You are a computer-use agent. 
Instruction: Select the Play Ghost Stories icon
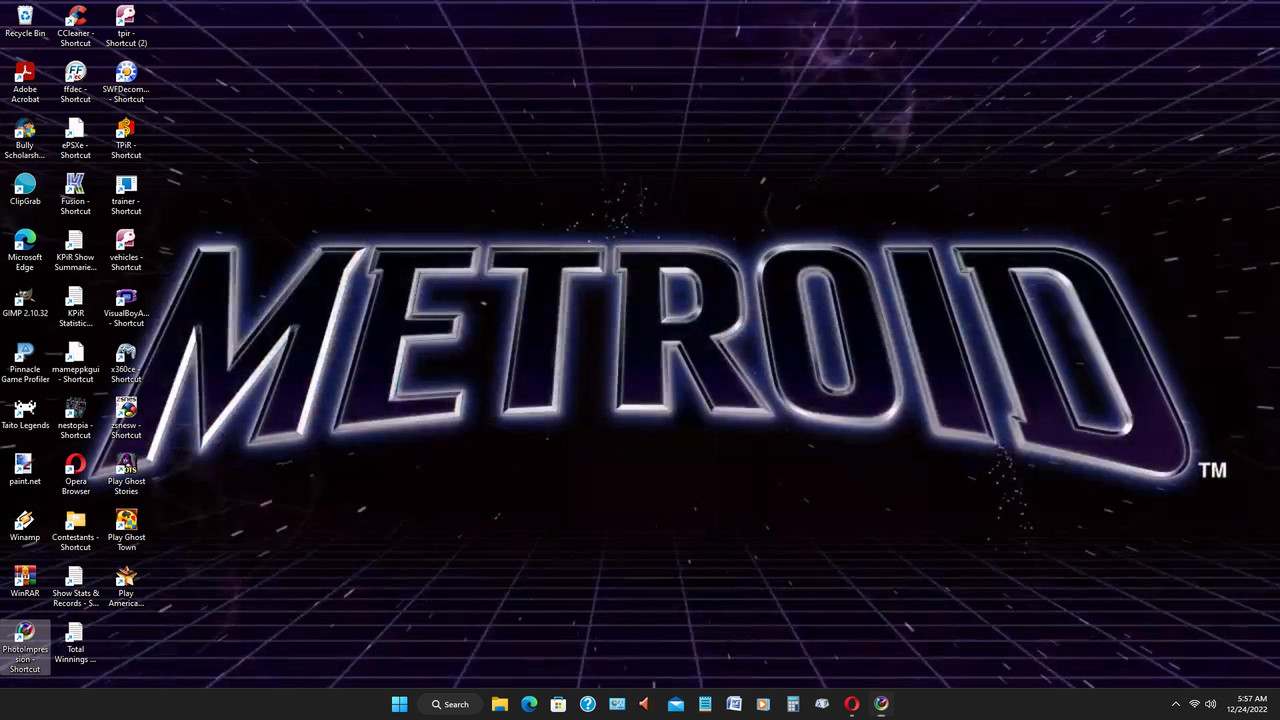click(126, 474)
